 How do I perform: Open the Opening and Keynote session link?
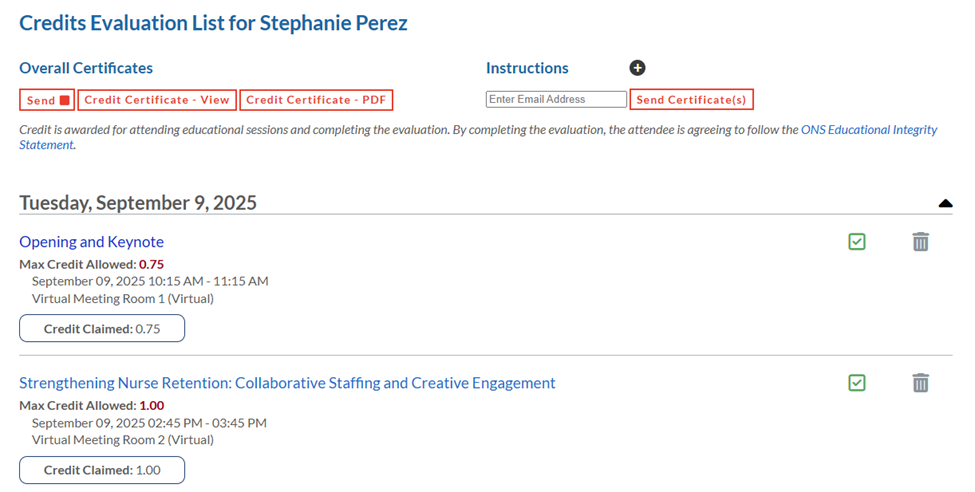[x=91, y=242]
